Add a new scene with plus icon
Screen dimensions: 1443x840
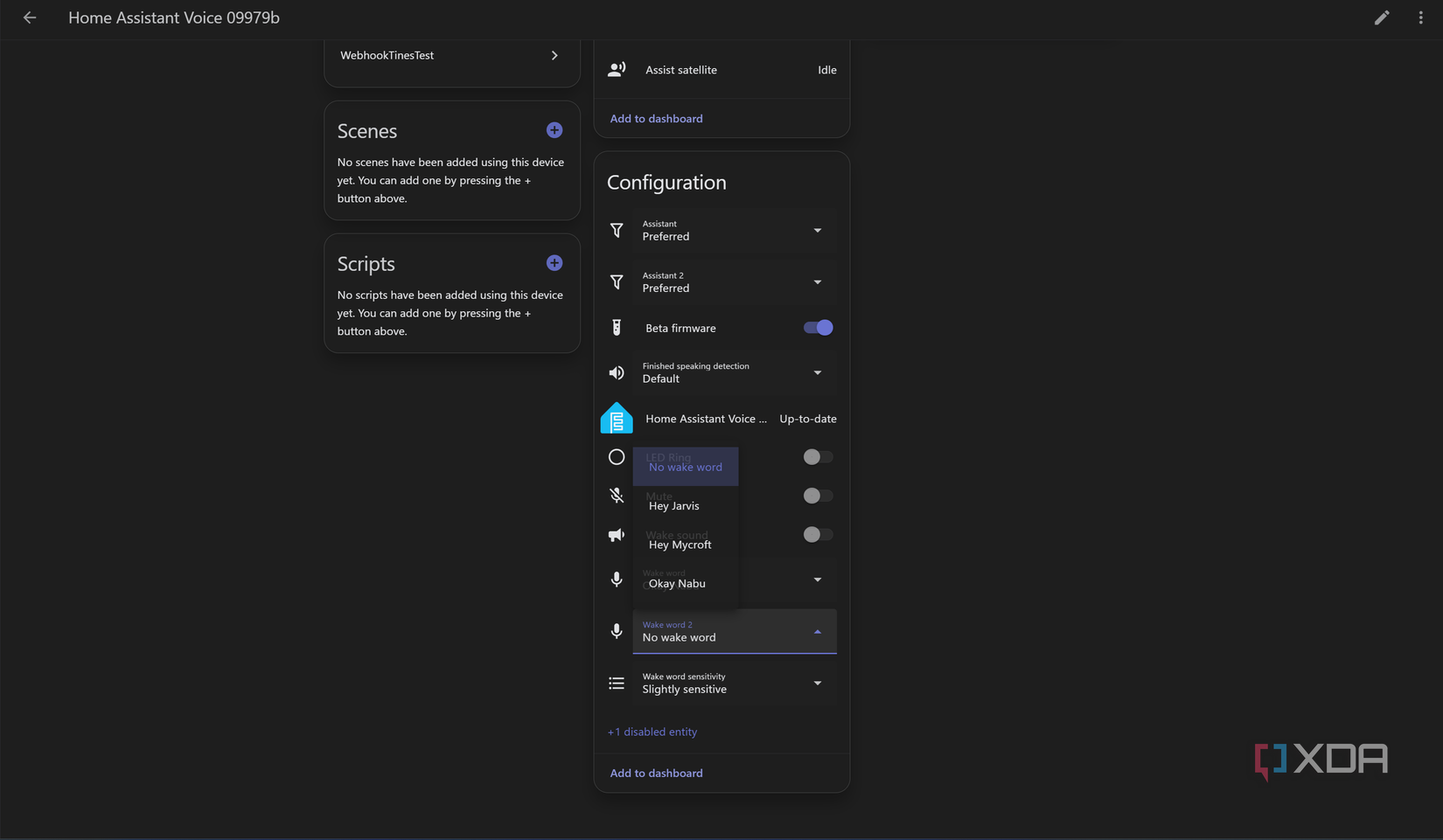554,130
